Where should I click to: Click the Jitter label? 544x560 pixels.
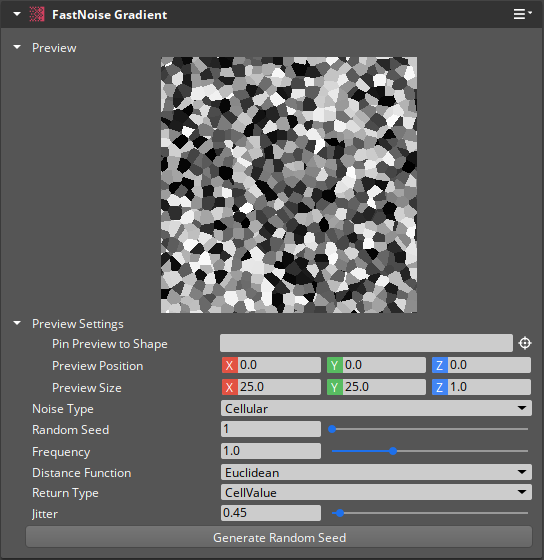point(45,514)
